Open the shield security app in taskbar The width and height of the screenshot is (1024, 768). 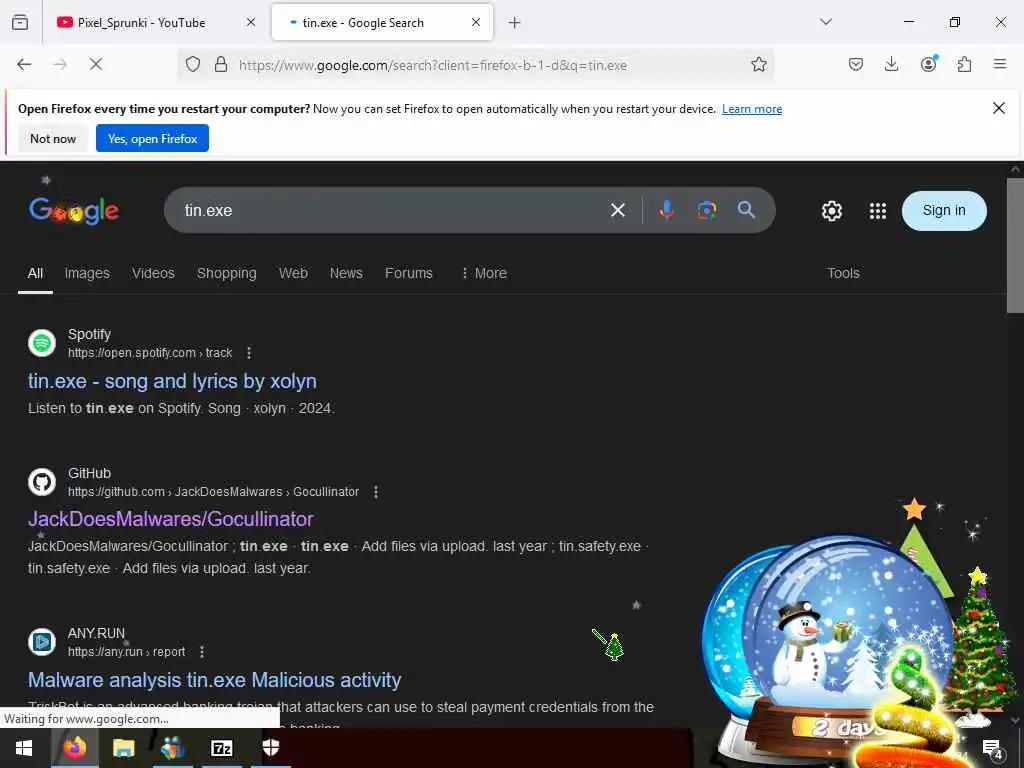pyautogui.click(x=271, y=748)
